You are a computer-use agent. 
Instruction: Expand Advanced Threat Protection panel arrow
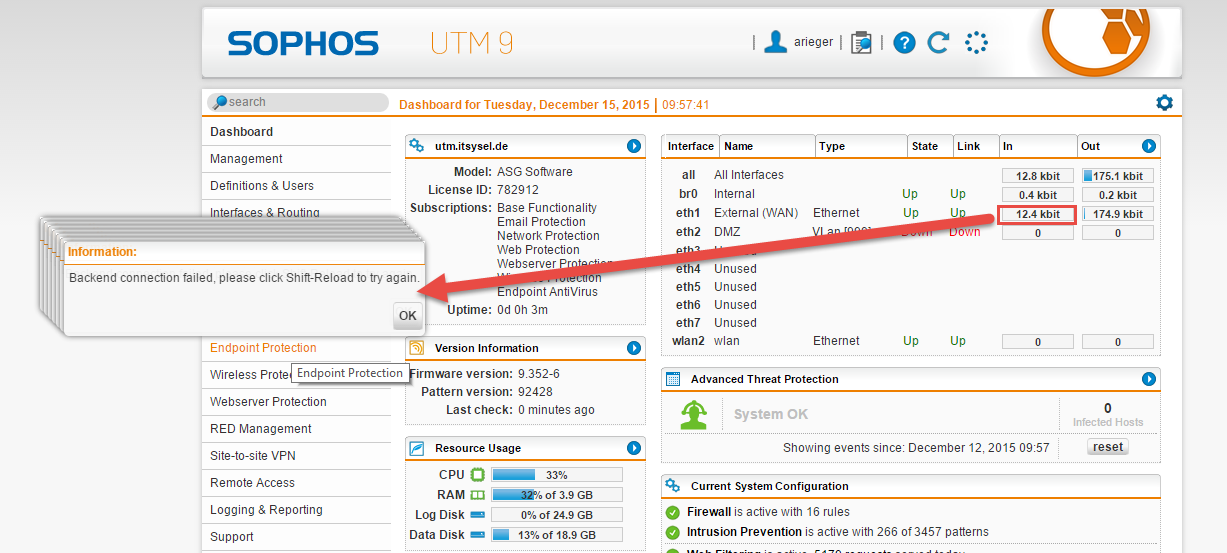[1148, 379]
